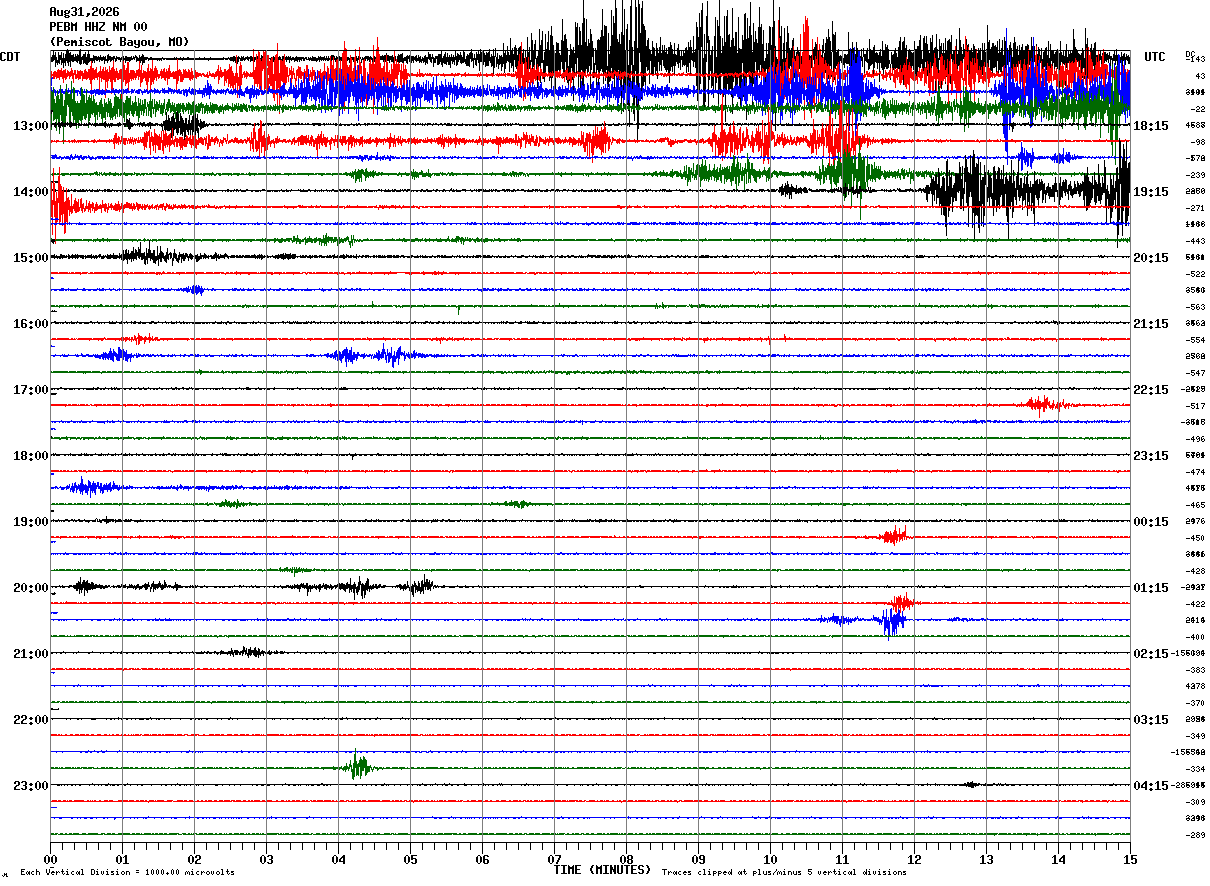
Task: Click the PEBM HHZ NM 00 station label
Action: coord(98,27)
